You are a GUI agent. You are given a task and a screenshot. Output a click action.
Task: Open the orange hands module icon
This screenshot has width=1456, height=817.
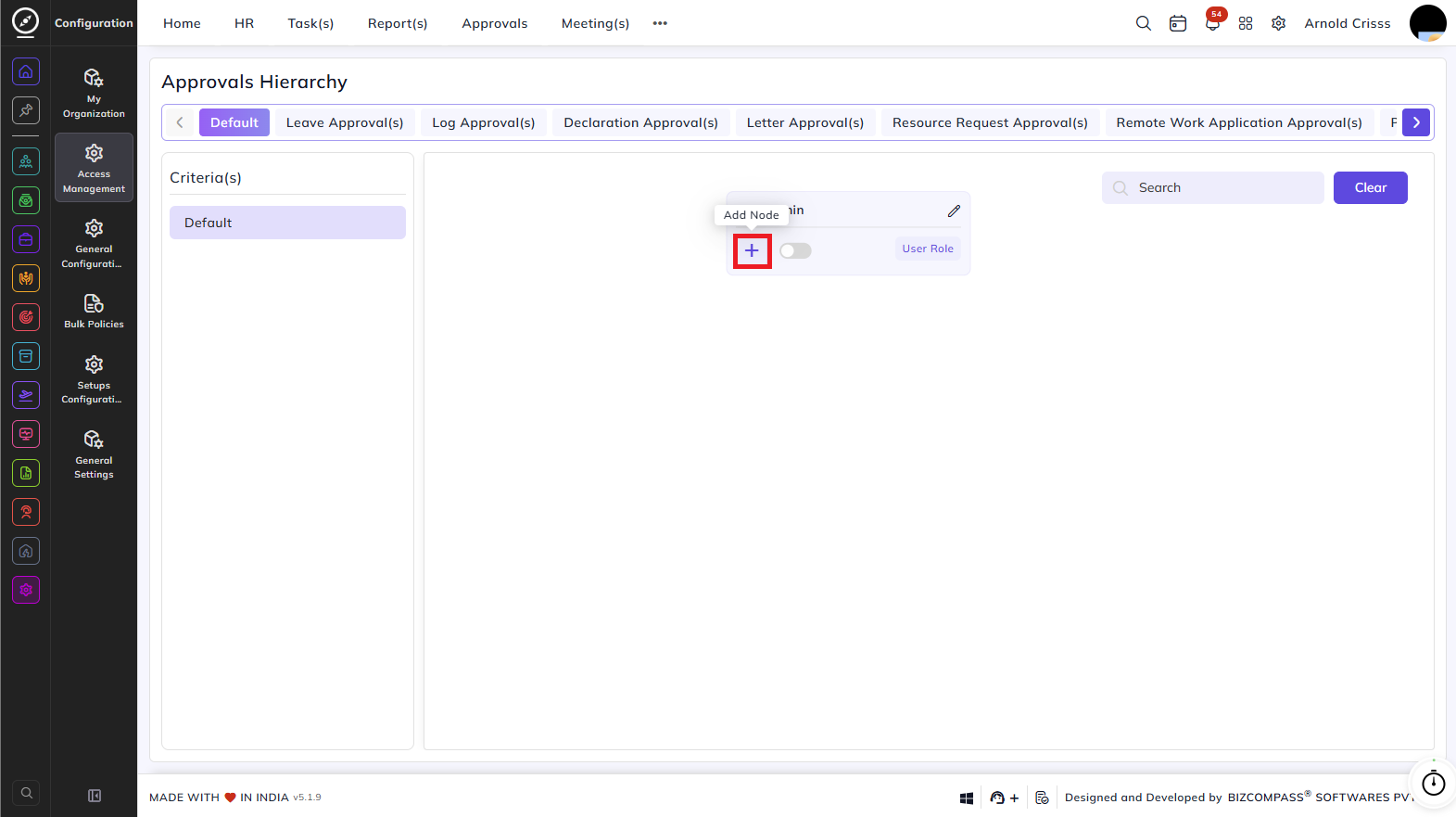pos(26,278)
